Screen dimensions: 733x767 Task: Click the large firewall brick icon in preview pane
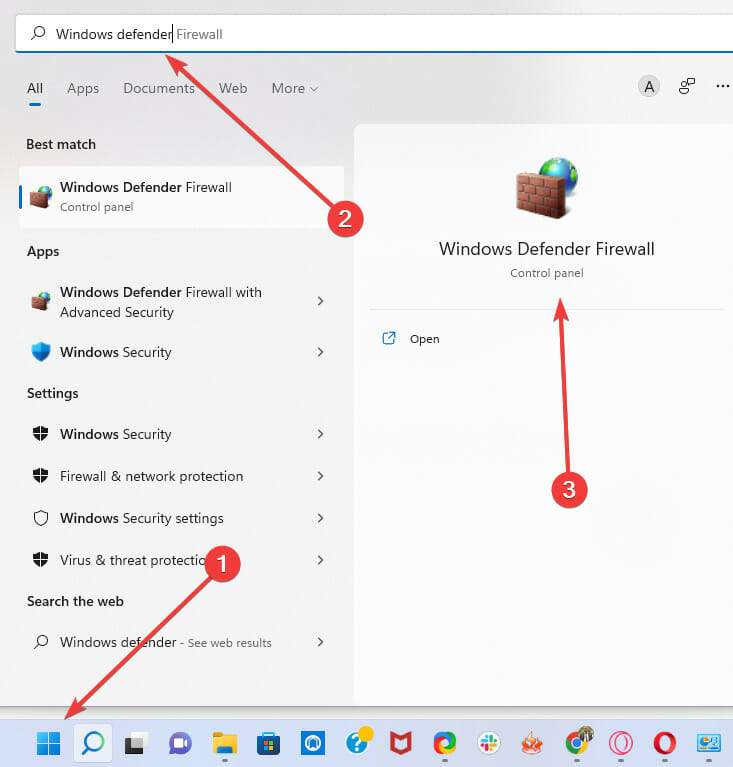(547, 188)
